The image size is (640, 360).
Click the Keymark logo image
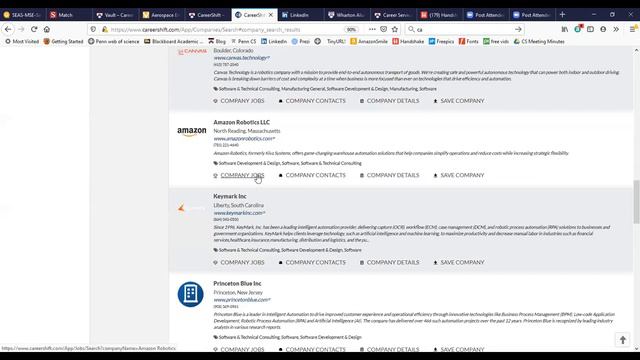(191, 209)
